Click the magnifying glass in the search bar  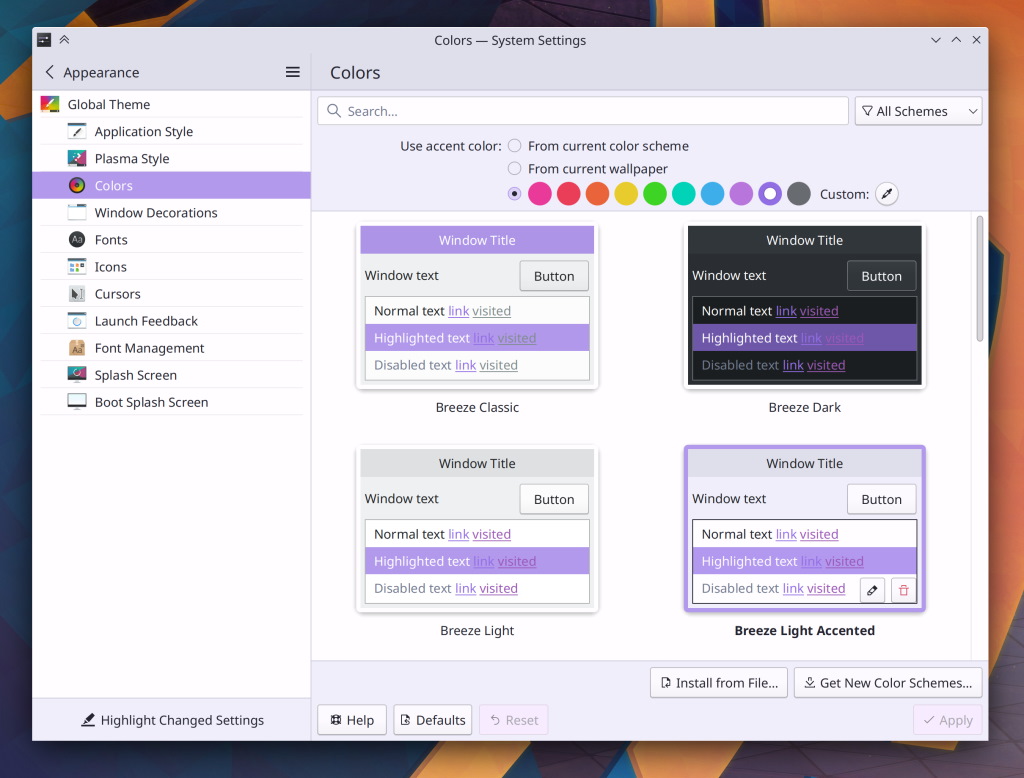tap(333, 111)
